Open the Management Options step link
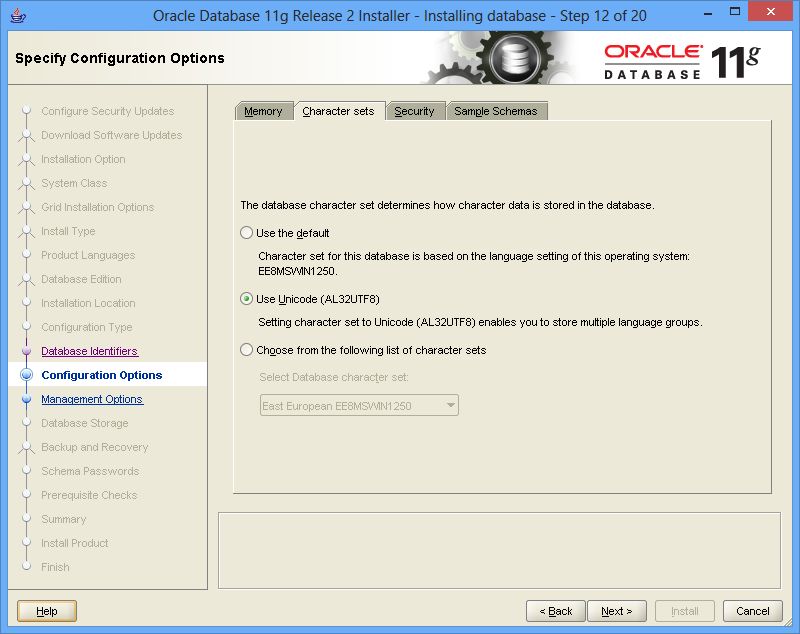This screenshot has width=800, height=634. pos(92,399)
